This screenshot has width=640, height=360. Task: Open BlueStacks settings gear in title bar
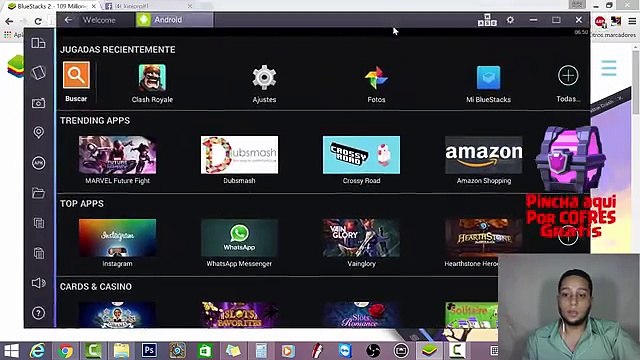point(510,20)
